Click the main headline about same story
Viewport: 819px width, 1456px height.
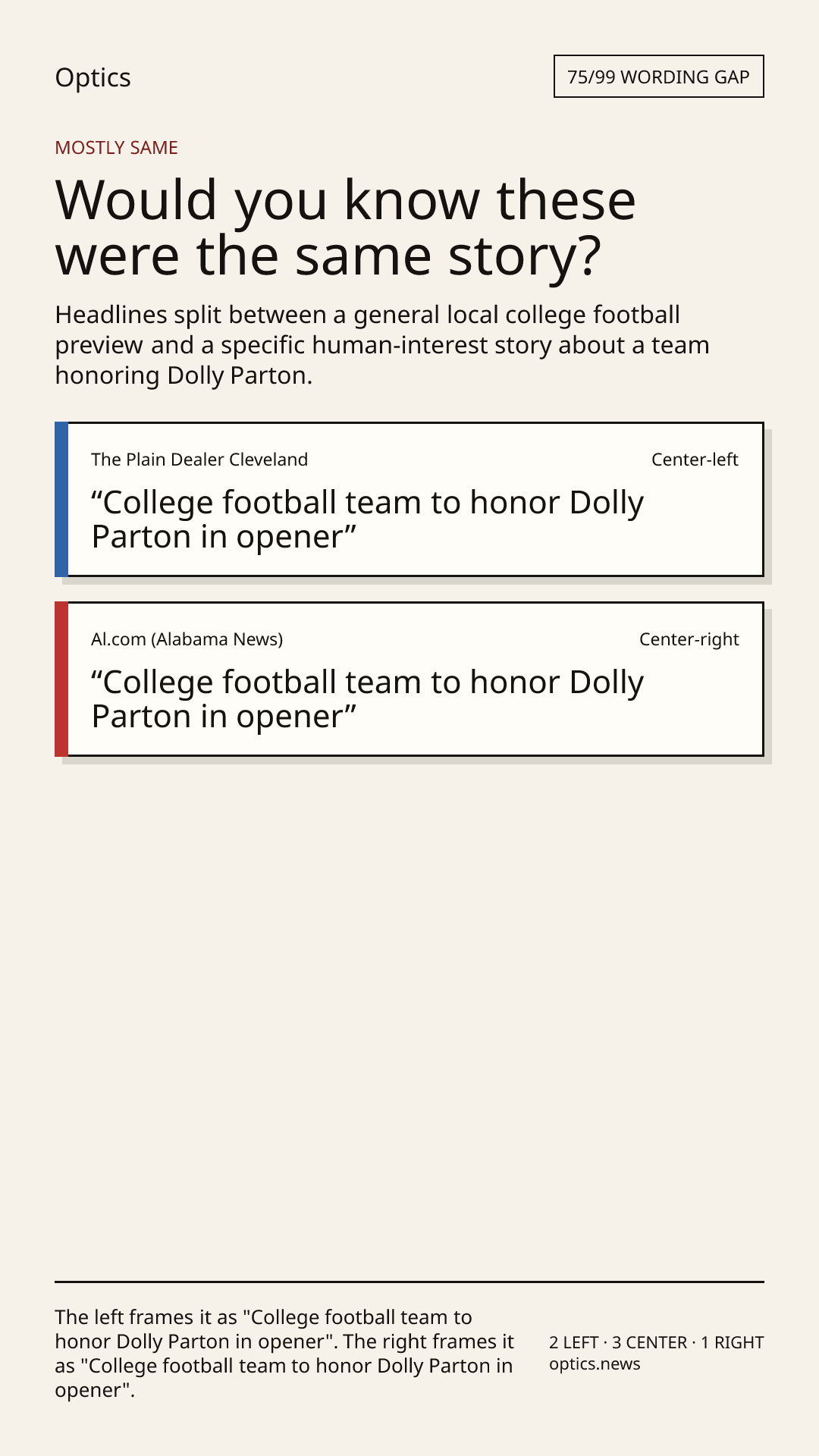pos(346,227)
